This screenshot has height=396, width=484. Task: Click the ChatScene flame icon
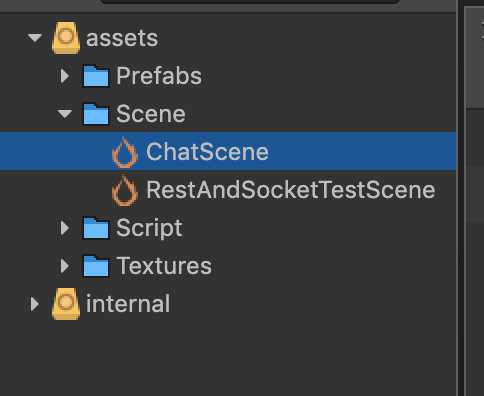[125, 152]
